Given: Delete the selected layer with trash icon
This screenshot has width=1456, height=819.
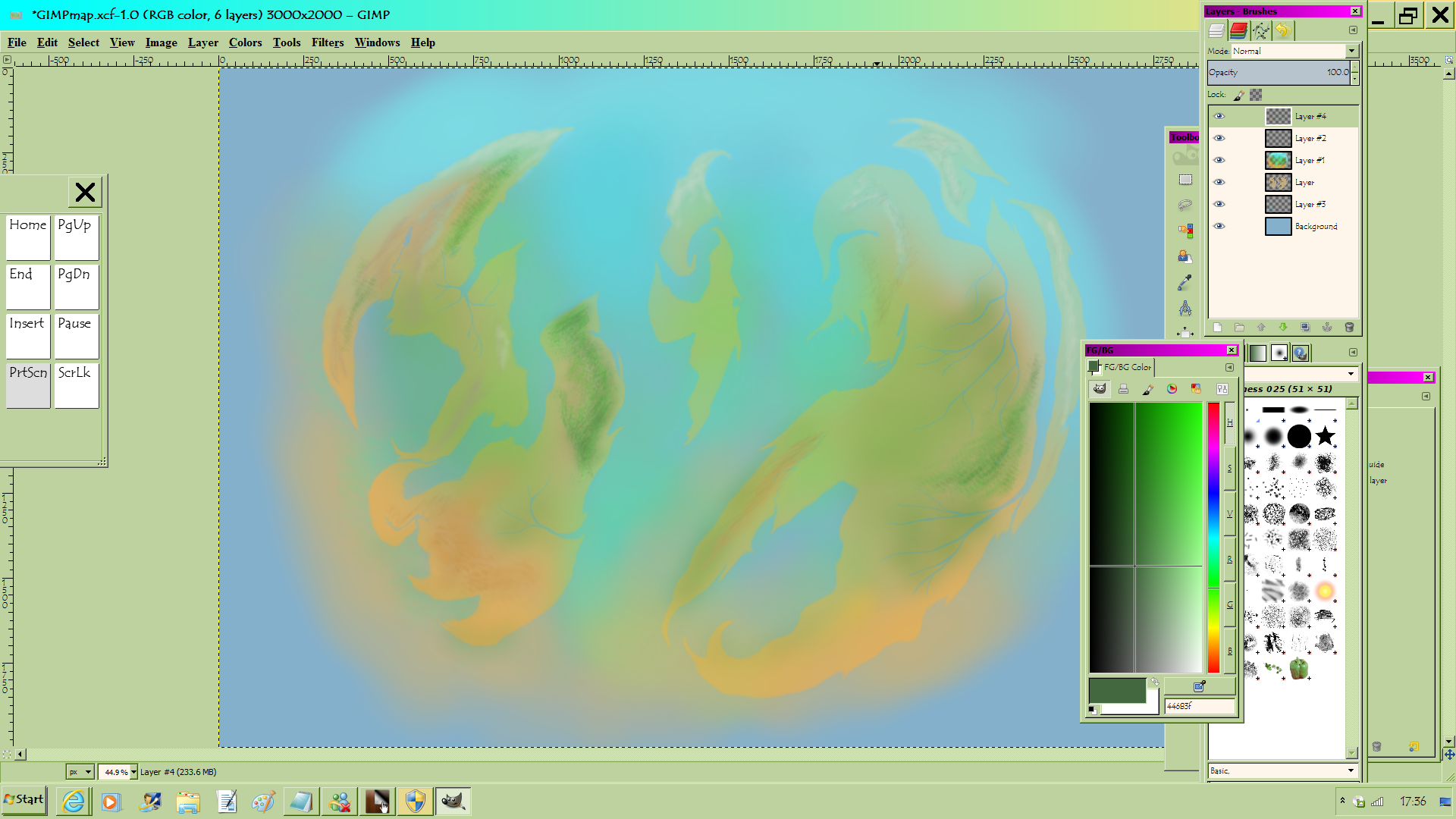Looking at the screenshot, I should pyautogui.click(x=1349, y=327).
